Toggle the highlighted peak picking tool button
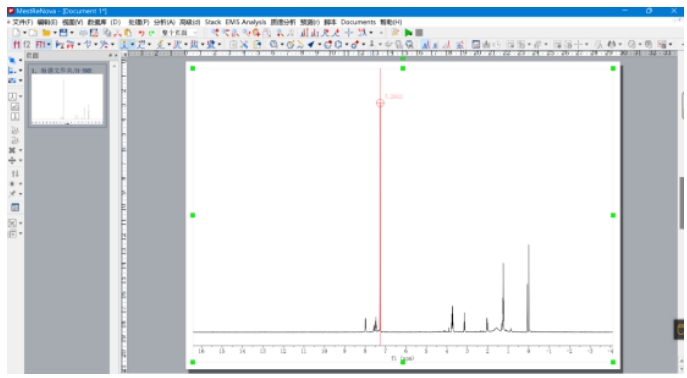This screenshot has height=378, width=687. tap(124, 44)
